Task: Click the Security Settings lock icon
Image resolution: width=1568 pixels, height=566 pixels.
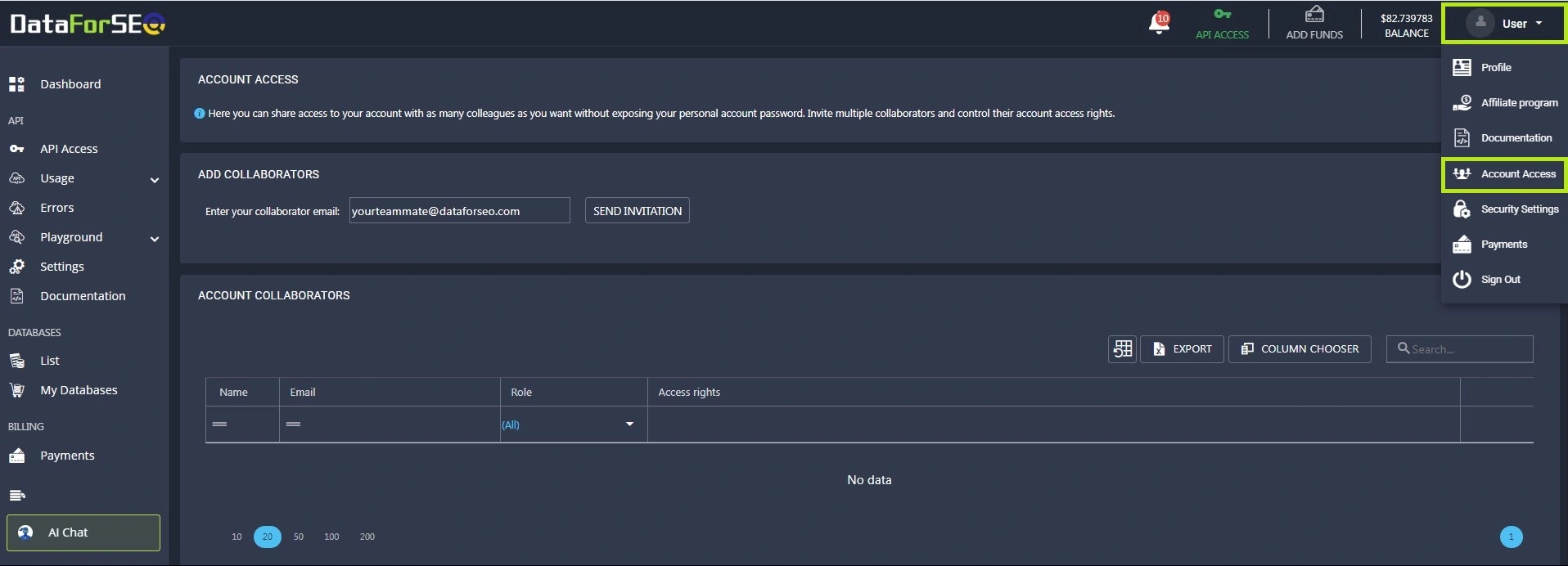Action: pos(1462,209)
